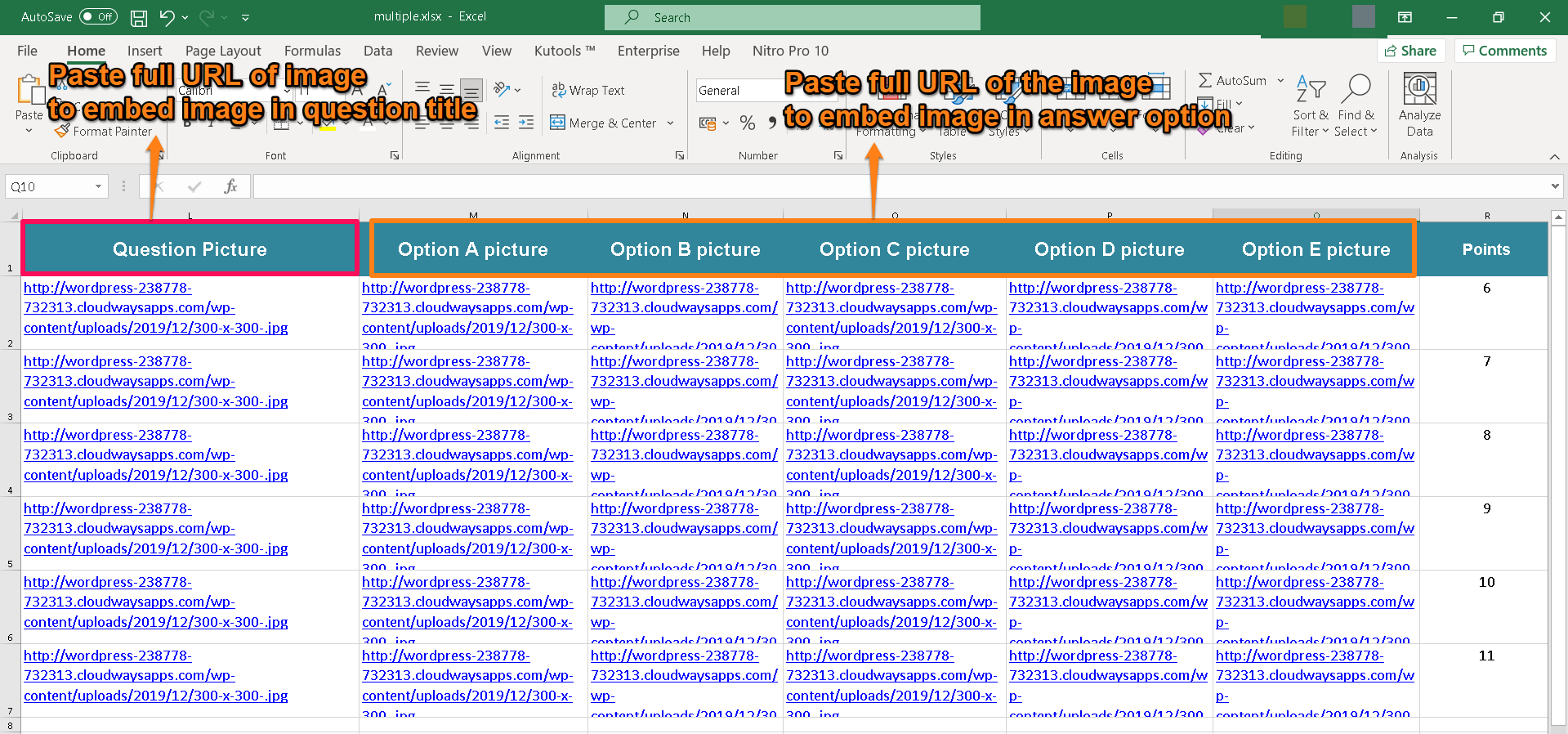Click the Question Picture header cell

click(190, 249)
